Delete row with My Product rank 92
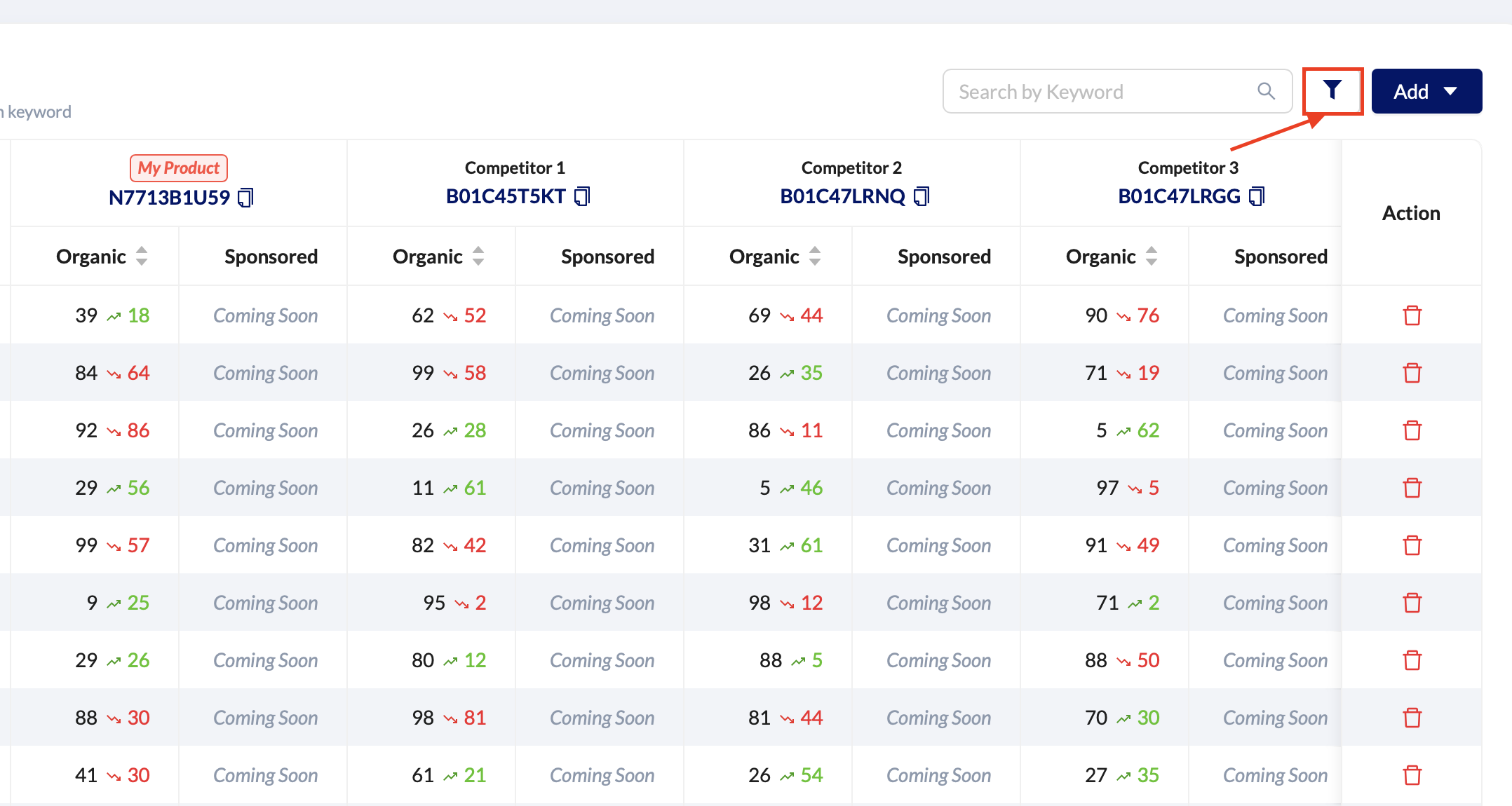The width and height of the screenshot is (1512, 806). (x=1412, y=430)
